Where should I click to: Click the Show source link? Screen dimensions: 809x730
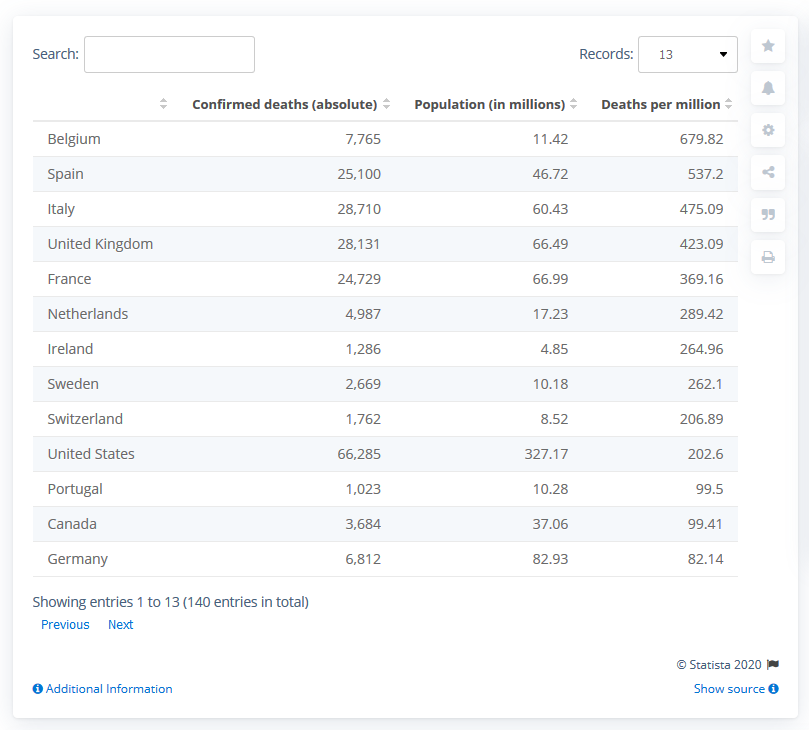coord(729,689)
